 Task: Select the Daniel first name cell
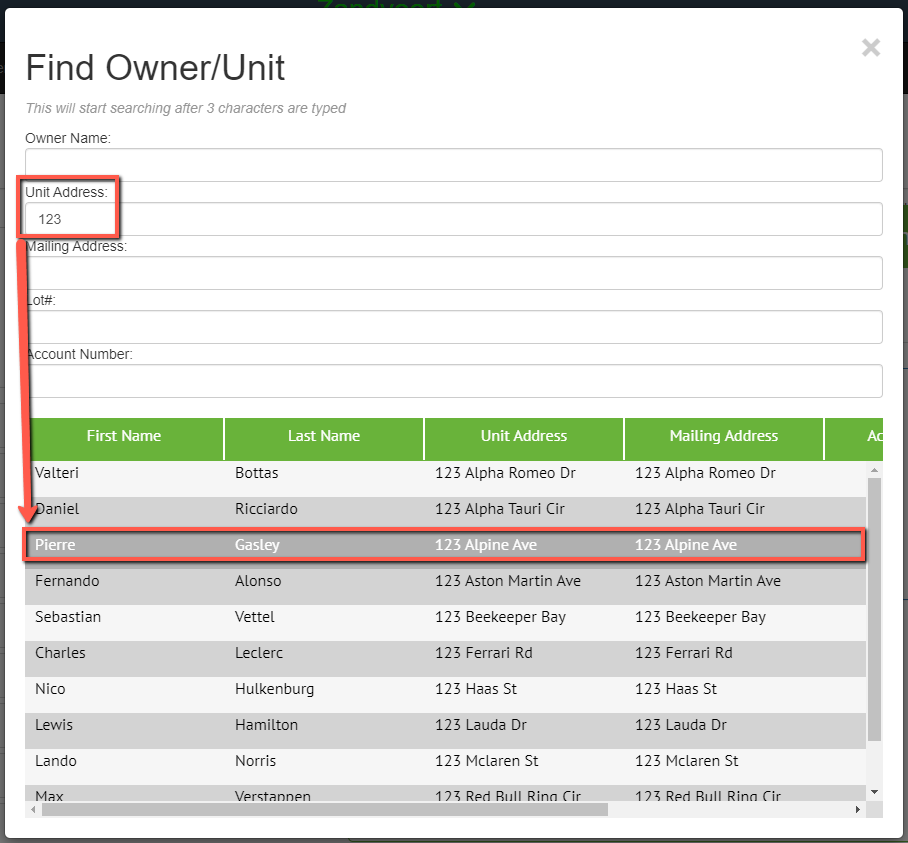[x=57, y=509]
